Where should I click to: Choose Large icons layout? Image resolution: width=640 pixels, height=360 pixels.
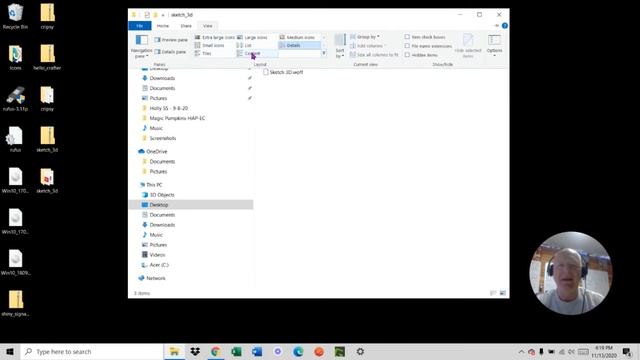252,37
